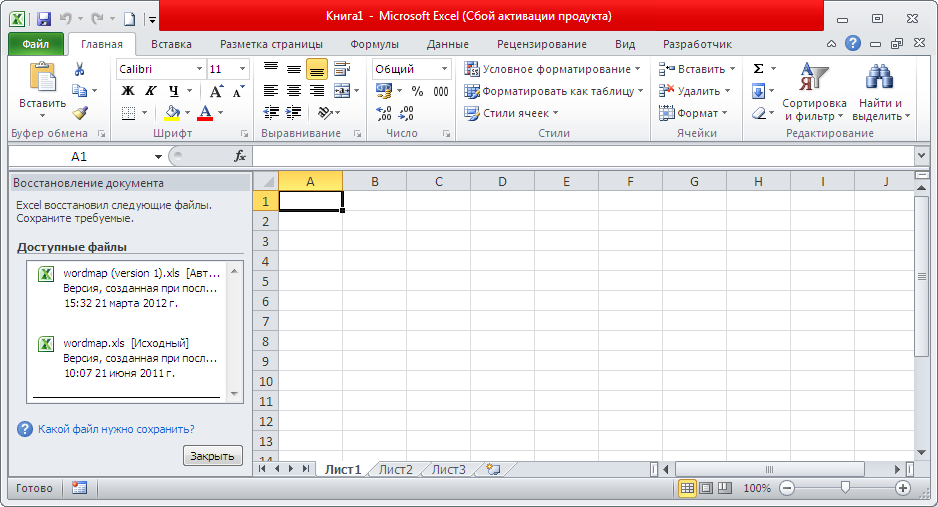Click the Fill down arrow icon
This screenshot has height=507, width=938.
click(758, 91)
